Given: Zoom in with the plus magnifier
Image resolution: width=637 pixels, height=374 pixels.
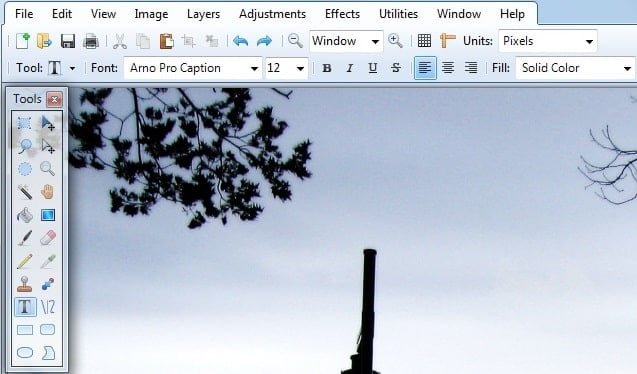Looking at the screenshot, I should (395, 41).
